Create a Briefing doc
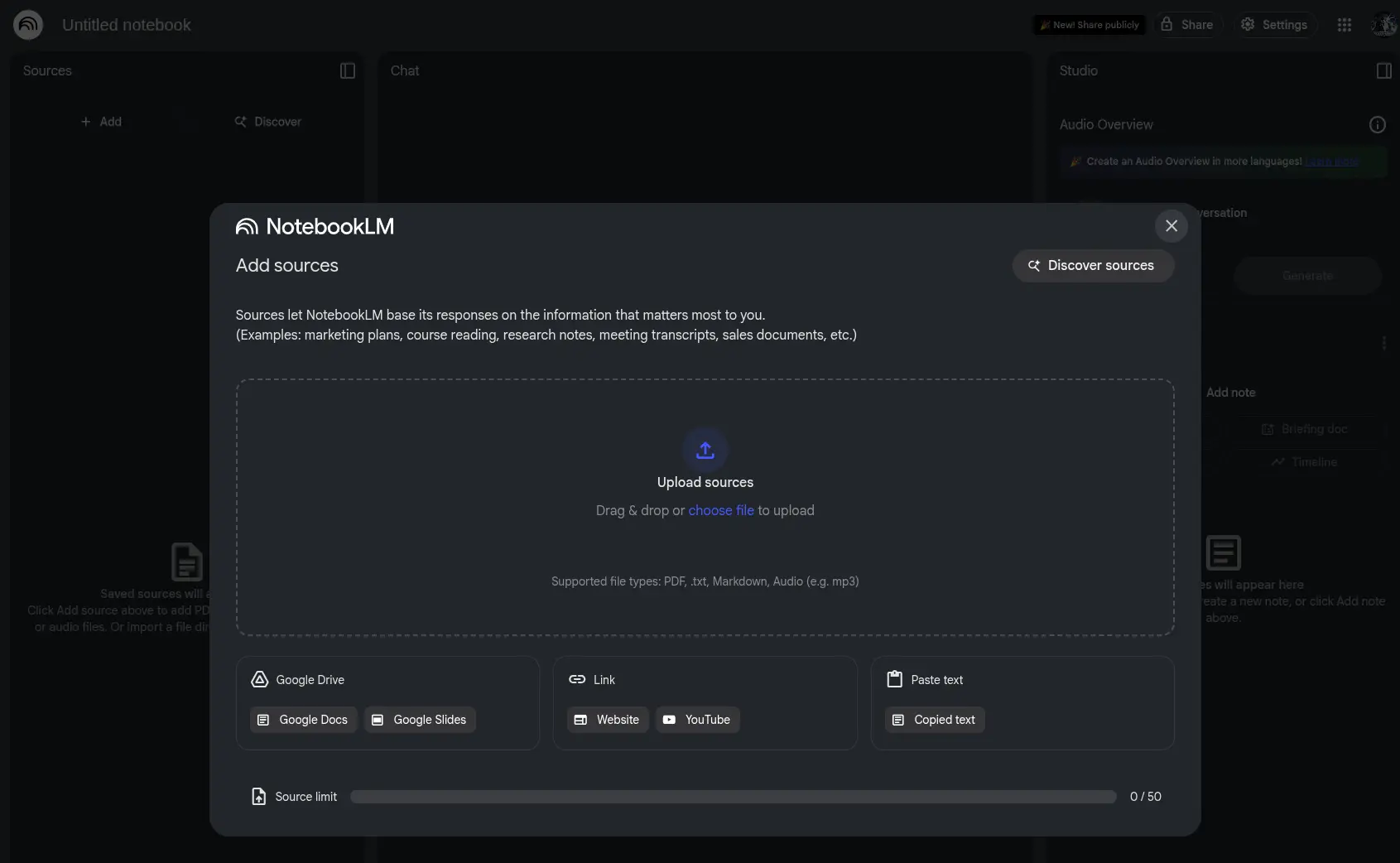Screen dimensions: 1400x863 [x=1305, y=429]
